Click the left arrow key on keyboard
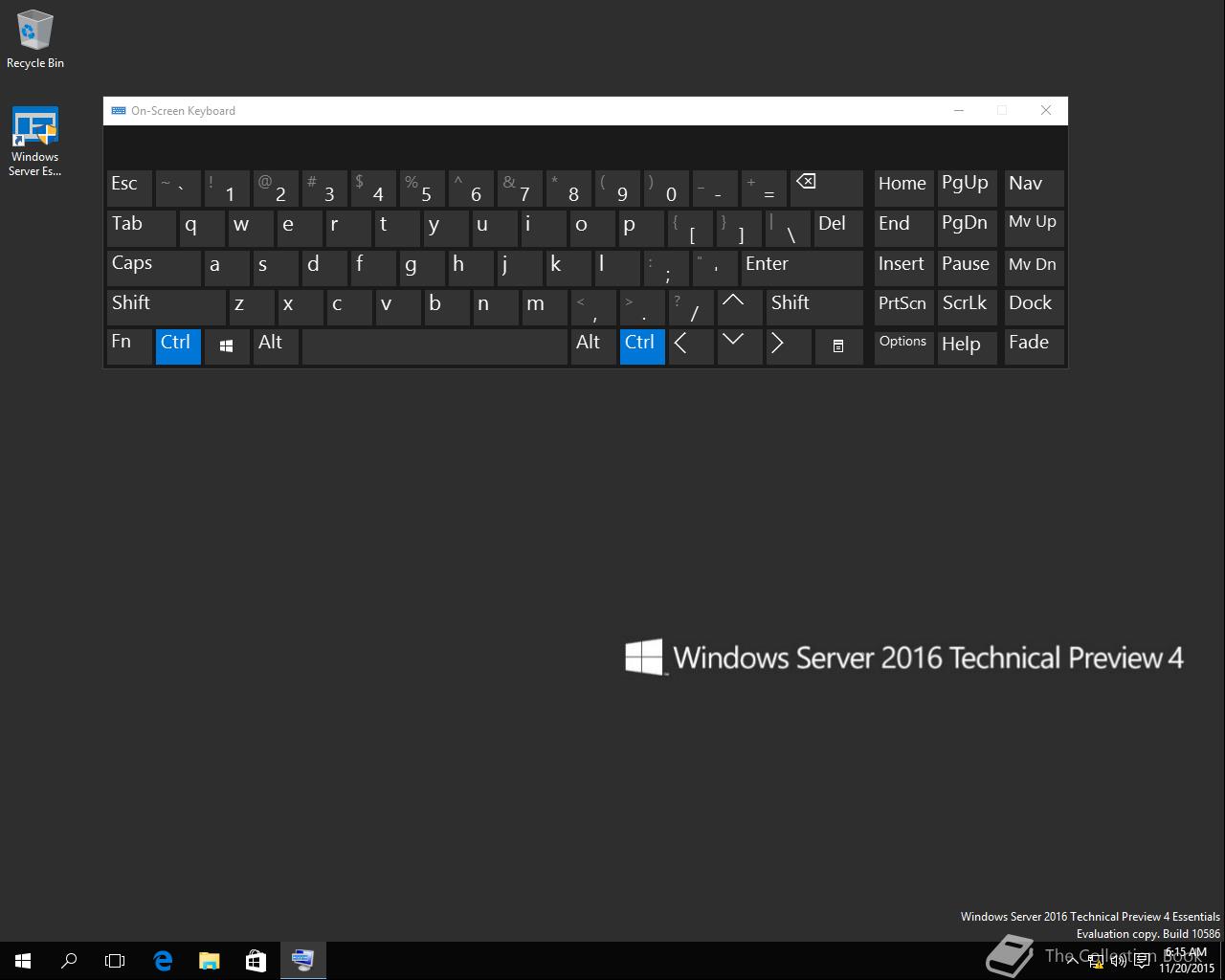1225x980 pixels. 691,346
